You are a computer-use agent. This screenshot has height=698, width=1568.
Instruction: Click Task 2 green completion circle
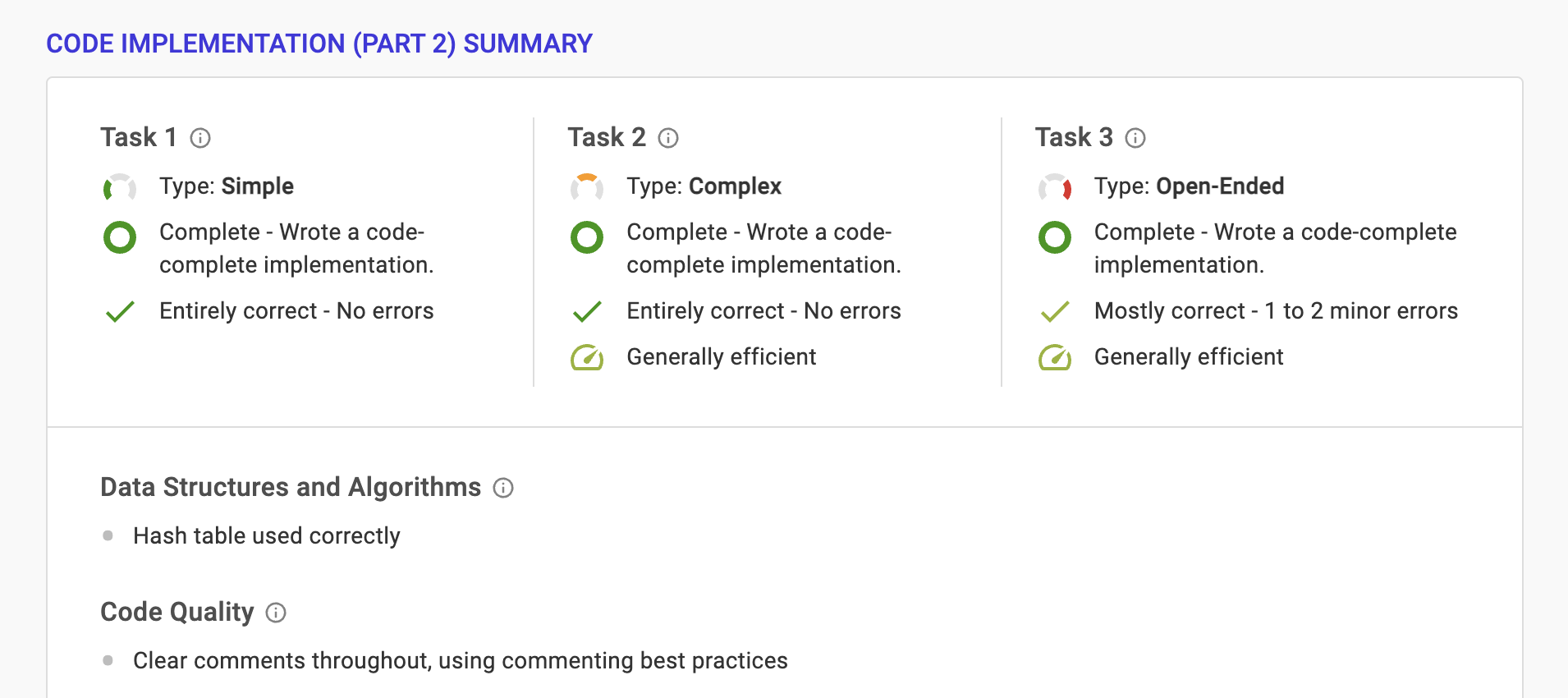tap(587, 237)
